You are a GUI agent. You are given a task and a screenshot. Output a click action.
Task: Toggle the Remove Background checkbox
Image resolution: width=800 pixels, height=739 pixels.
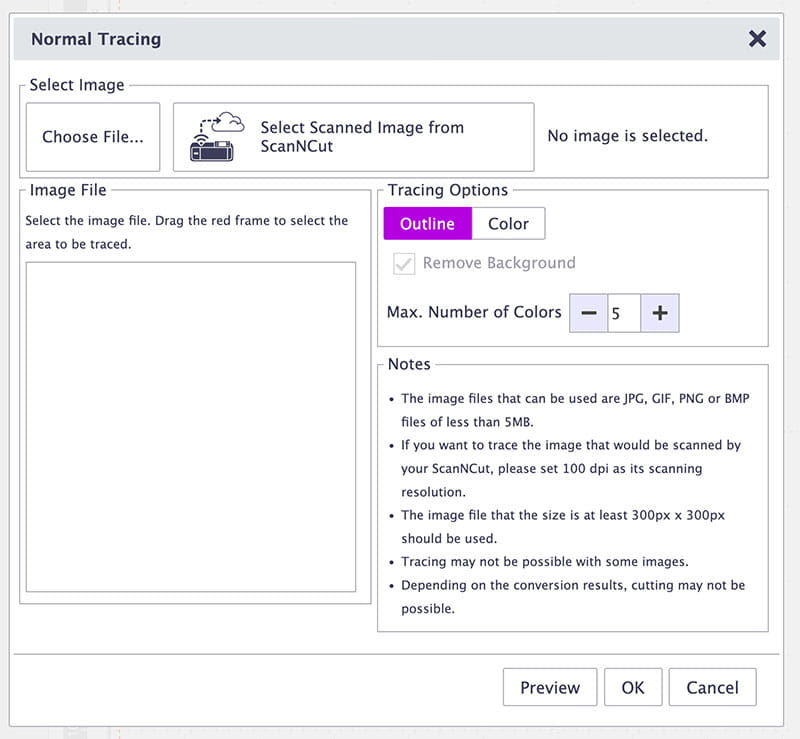coord(404,264)
